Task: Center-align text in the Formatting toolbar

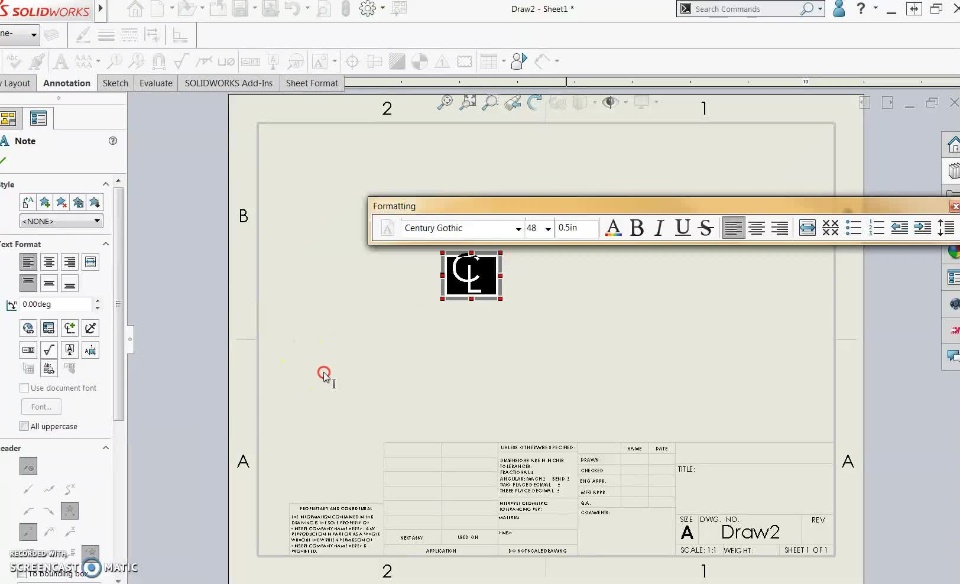Action: 756,228
